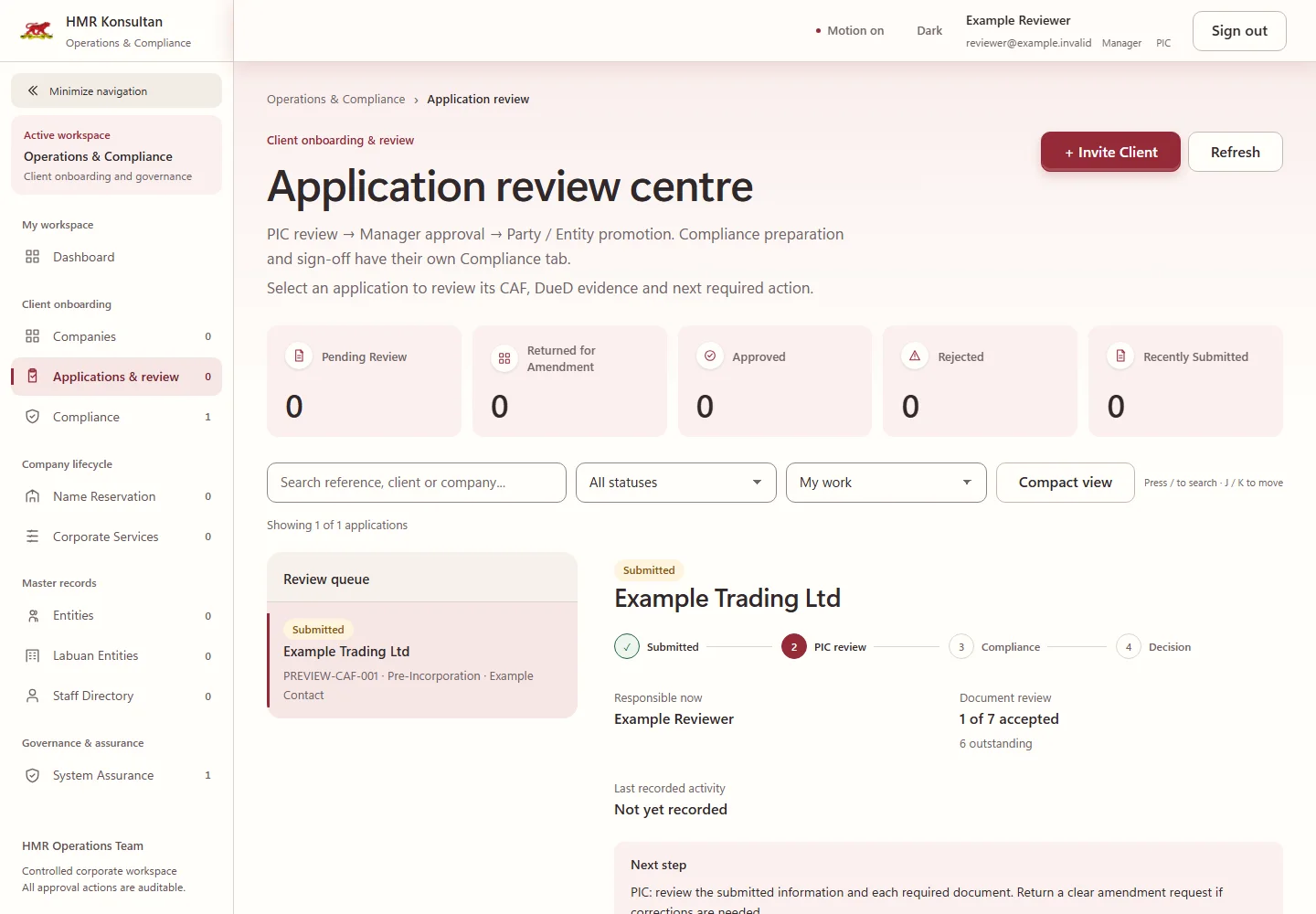Select Applications & review sidebar item
The height and width of the screenshot is (914, 1316).
coord(116,377)
